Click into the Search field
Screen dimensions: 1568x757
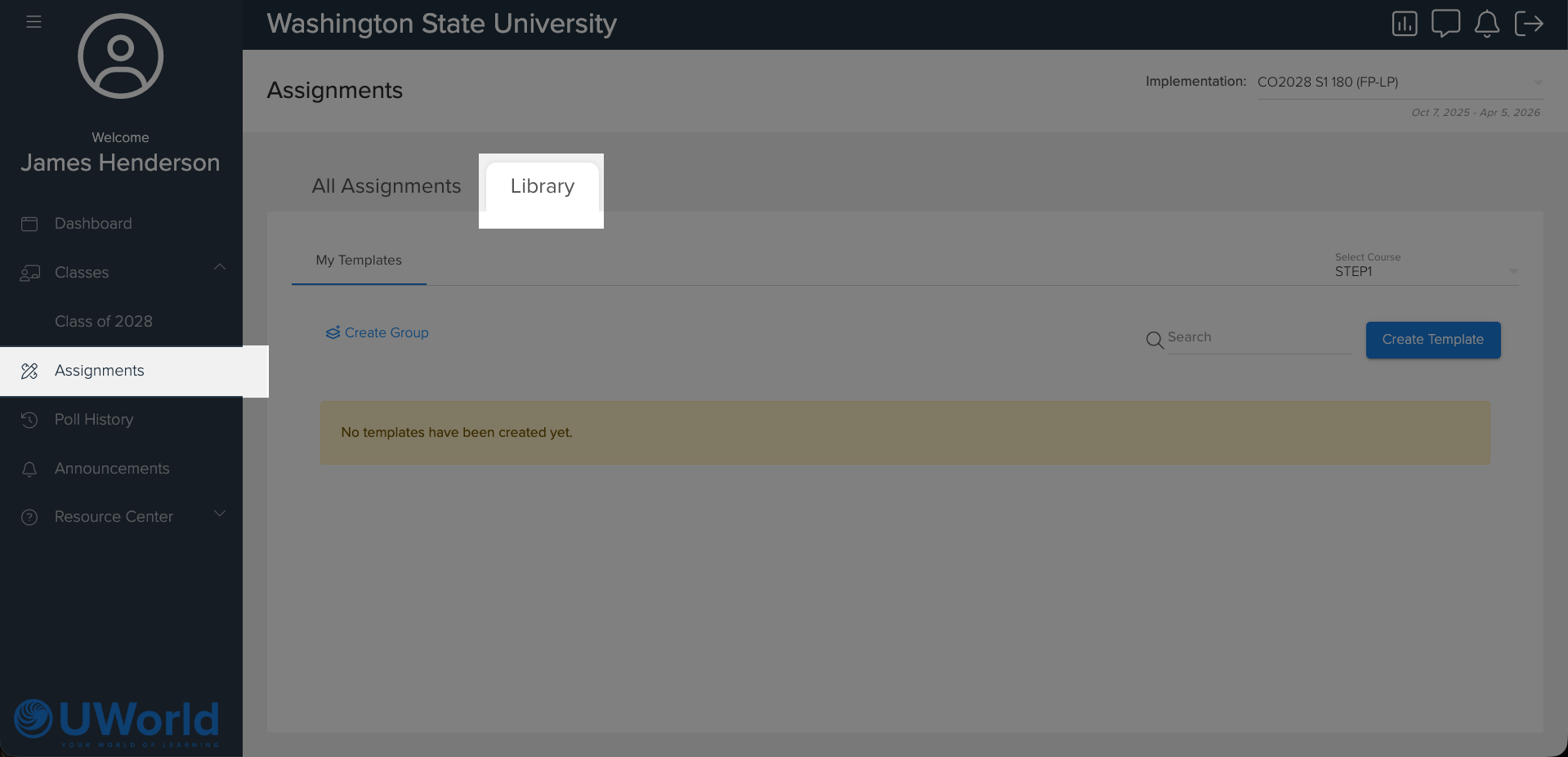tap(1258, 338)
